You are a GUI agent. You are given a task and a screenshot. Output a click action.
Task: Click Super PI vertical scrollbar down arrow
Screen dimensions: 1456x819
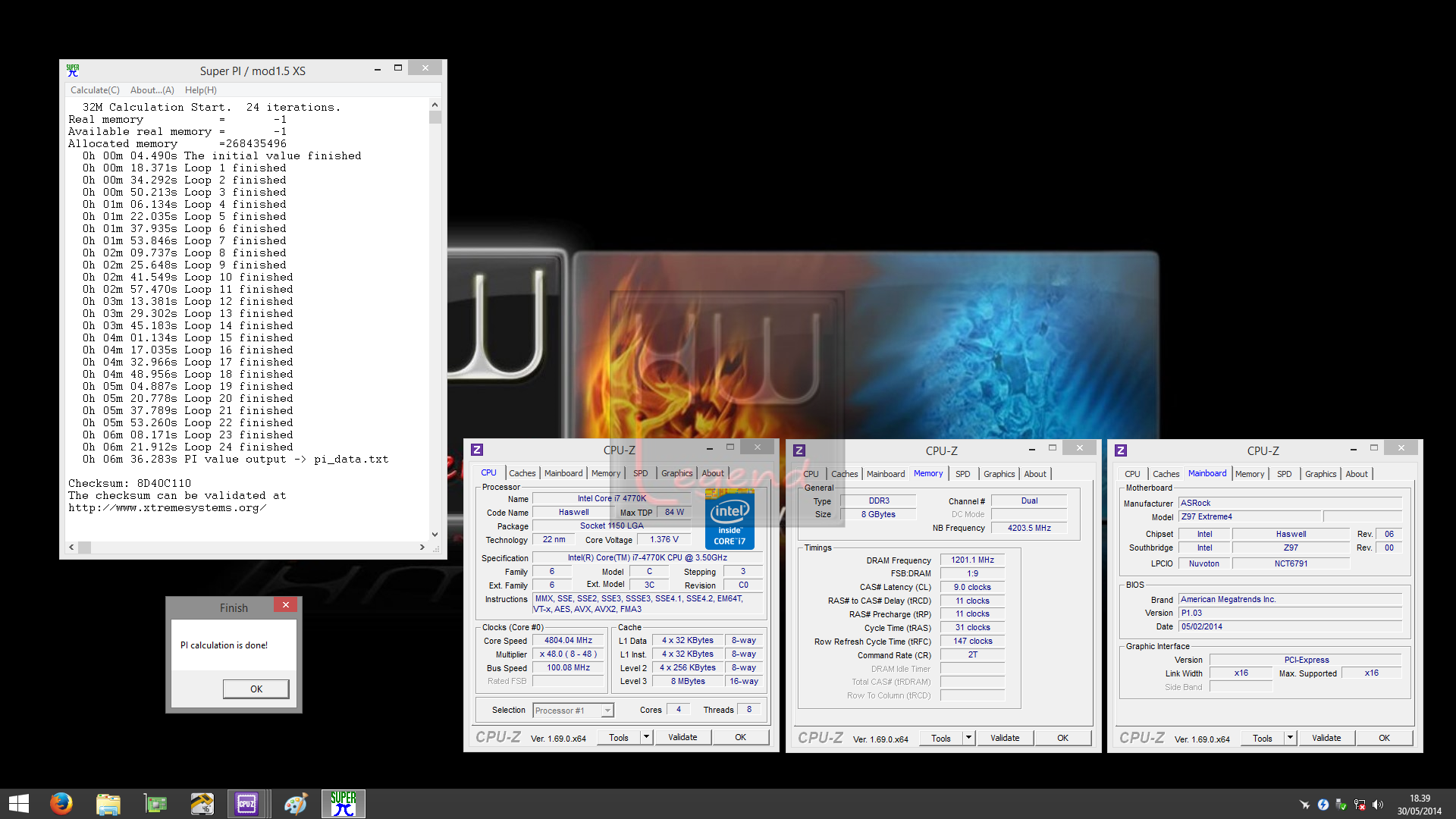pyautogui.click(x=435, y=534)
